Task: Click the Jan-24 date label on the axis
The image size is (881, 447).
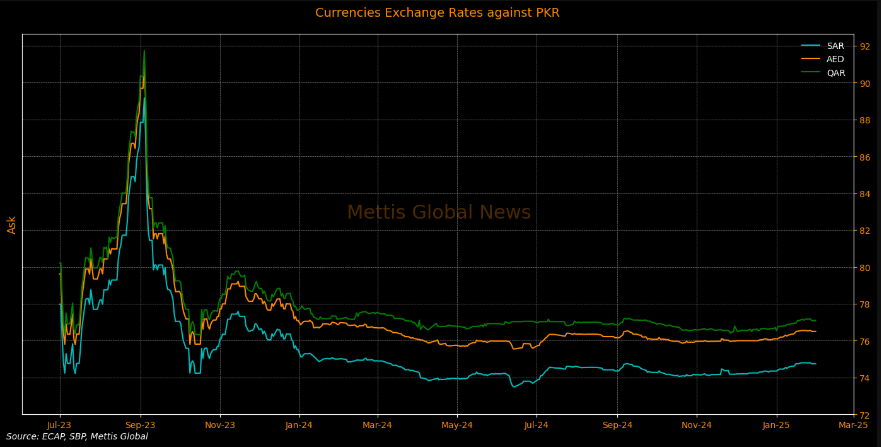Action: pos(299,425)
